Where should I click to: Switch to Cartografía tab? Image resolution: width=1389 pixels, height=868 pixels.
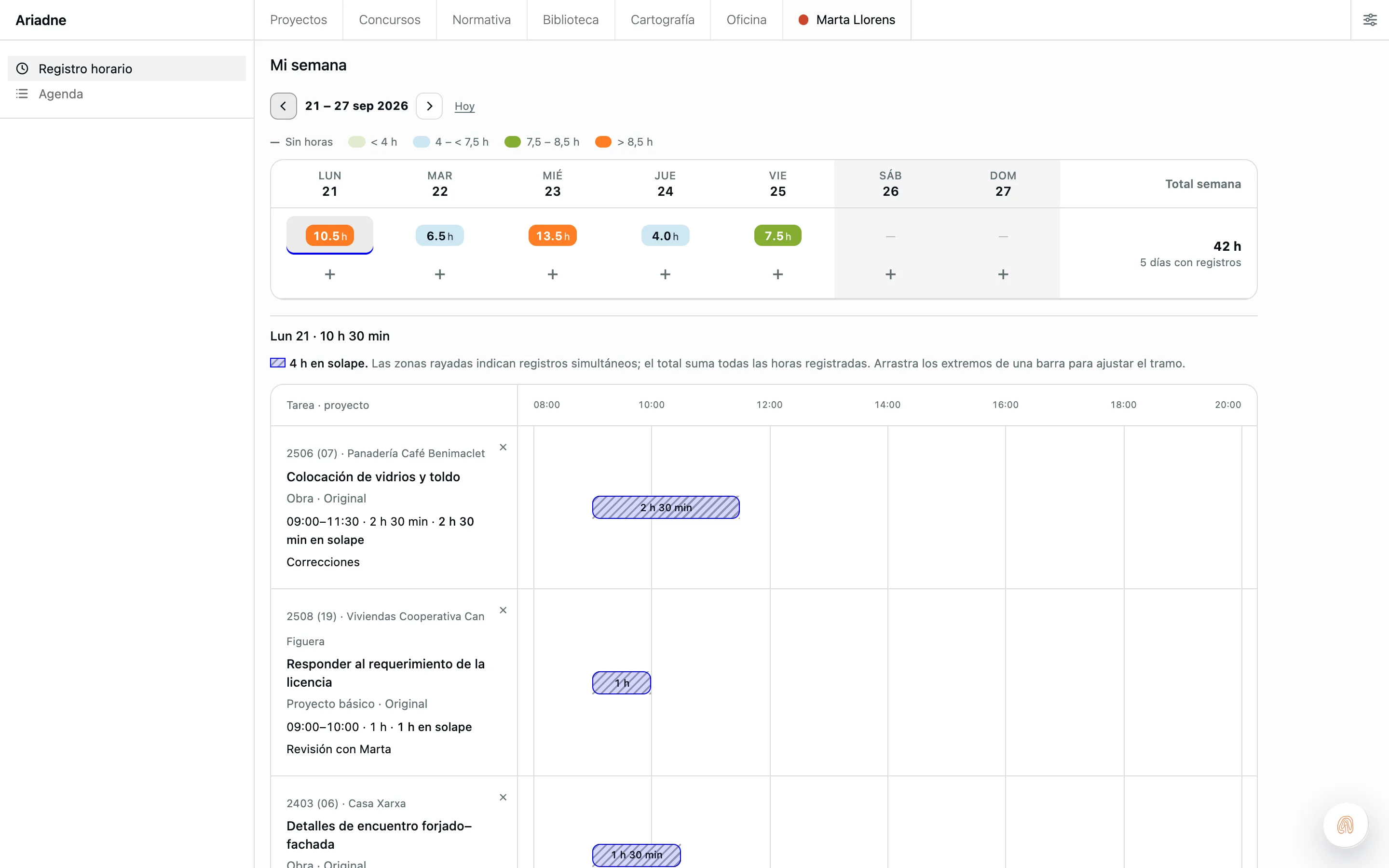[662, 20]
